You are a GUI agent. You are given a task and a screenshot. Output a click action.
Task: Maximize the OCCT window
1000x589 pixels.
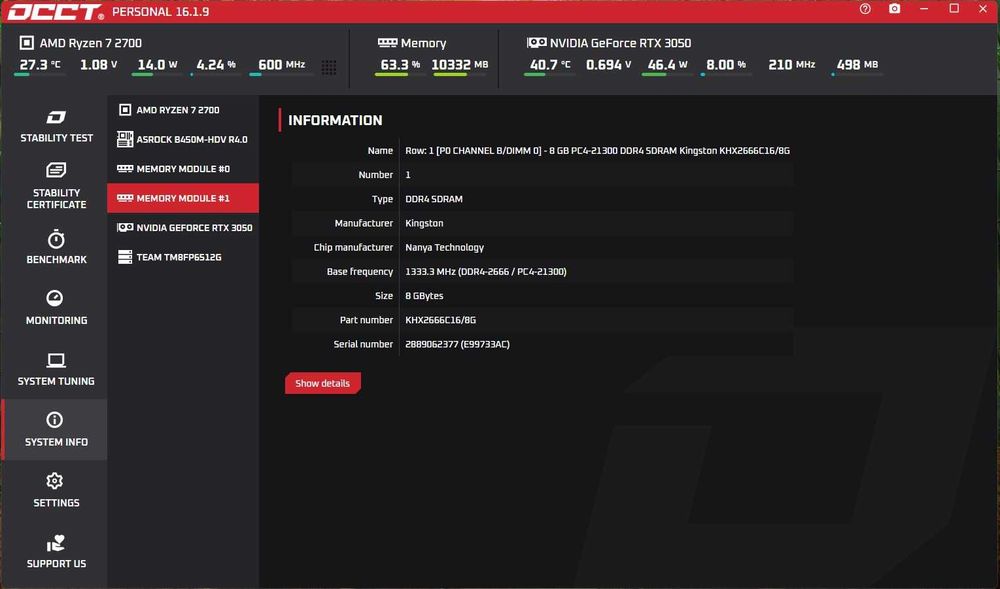954,8
